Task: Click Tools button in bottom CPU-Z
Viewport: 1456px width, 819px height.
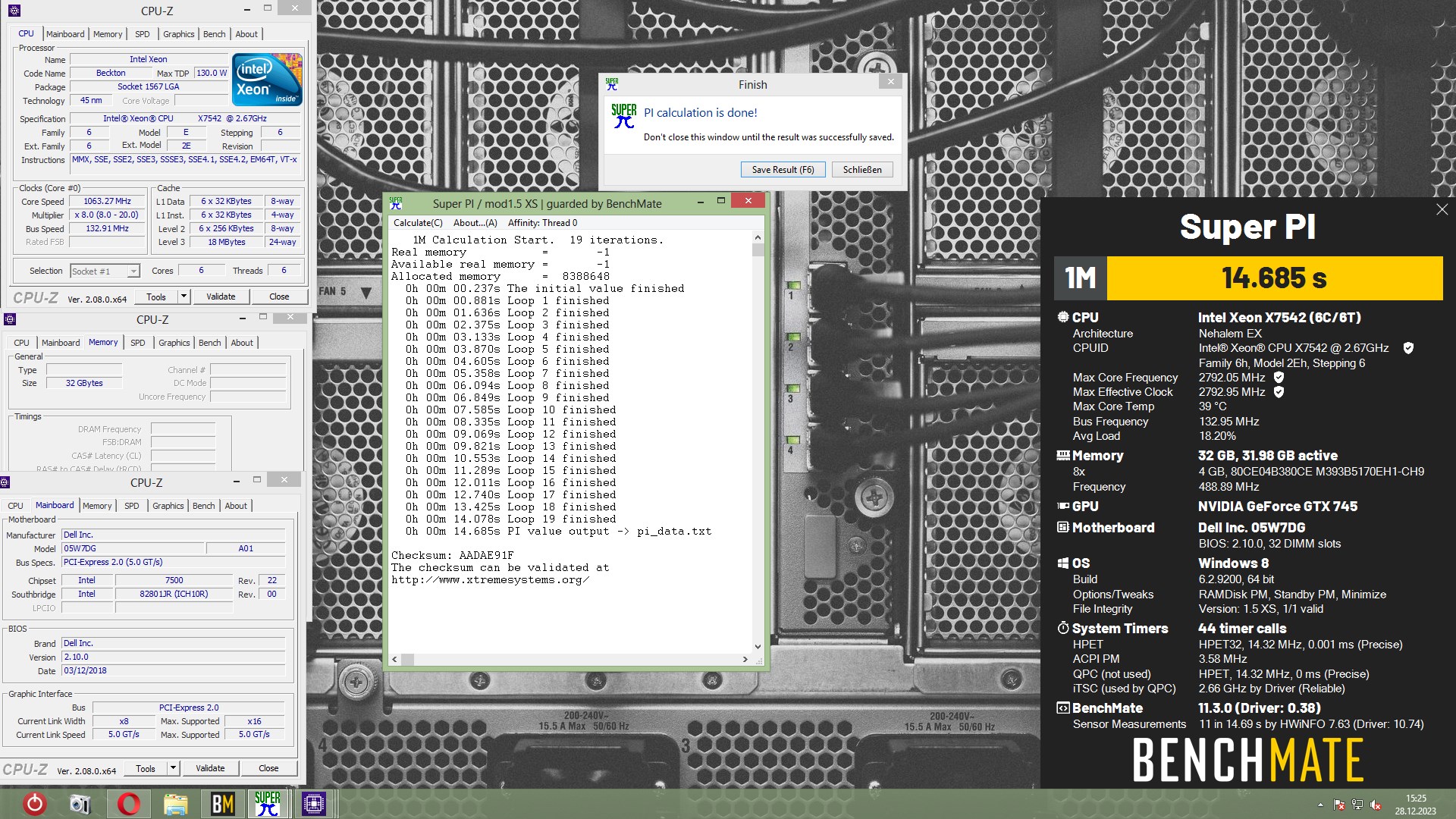Action: pyautogui.click(x=146, y=768)
